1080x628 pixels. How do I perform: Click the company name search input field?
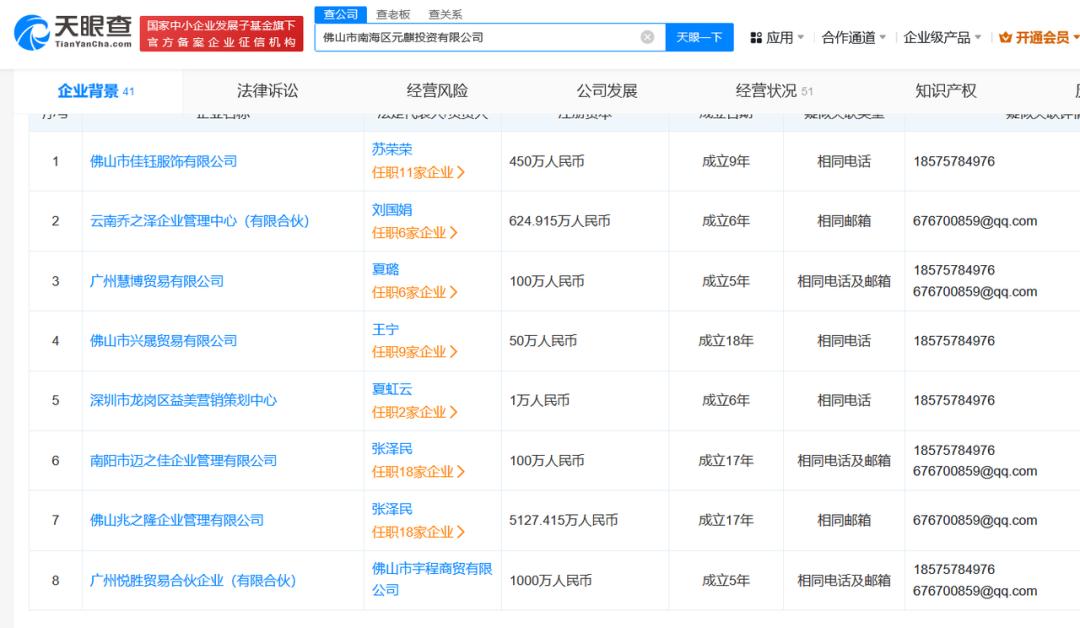point(475,37)
